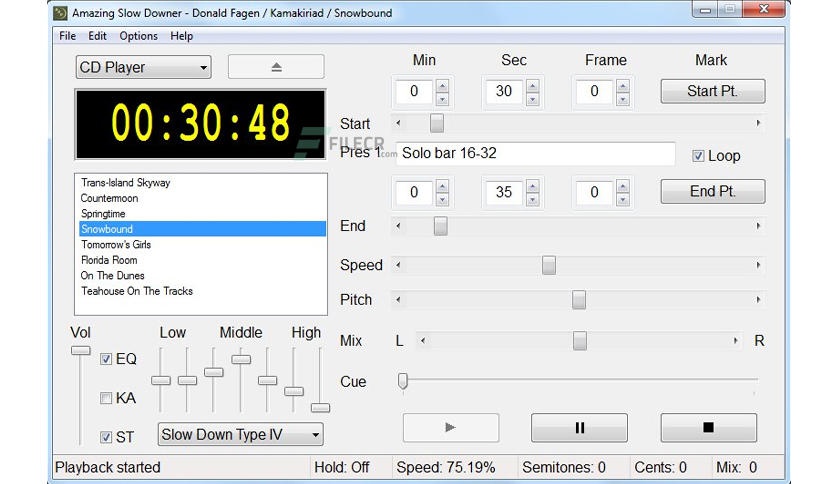Click the Amazing Slow Downer title bar icon

coord(61,13)
